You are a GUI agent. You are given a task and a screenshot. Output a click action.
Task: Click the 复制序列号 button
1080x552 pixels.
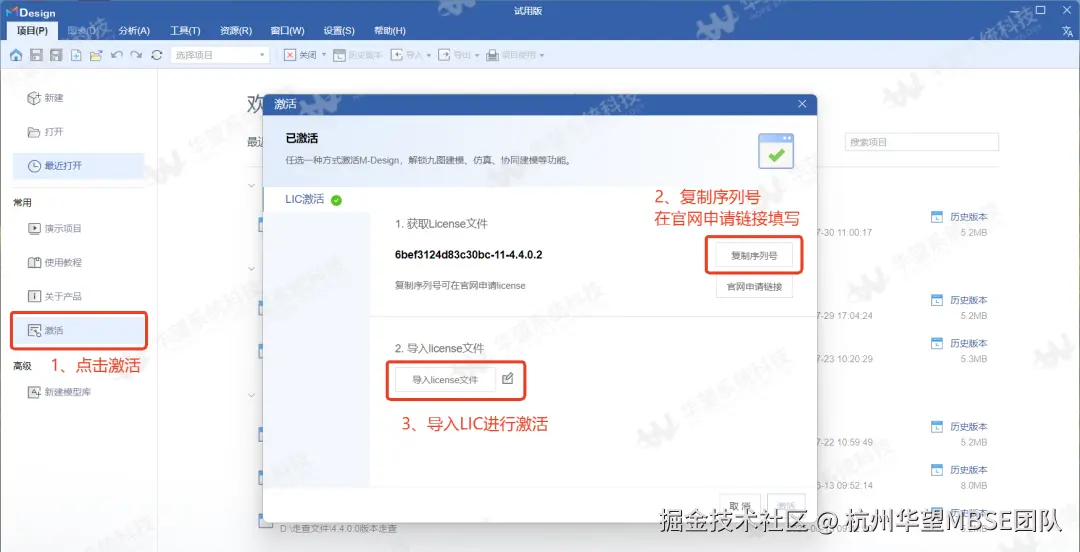tap(754, 255)
